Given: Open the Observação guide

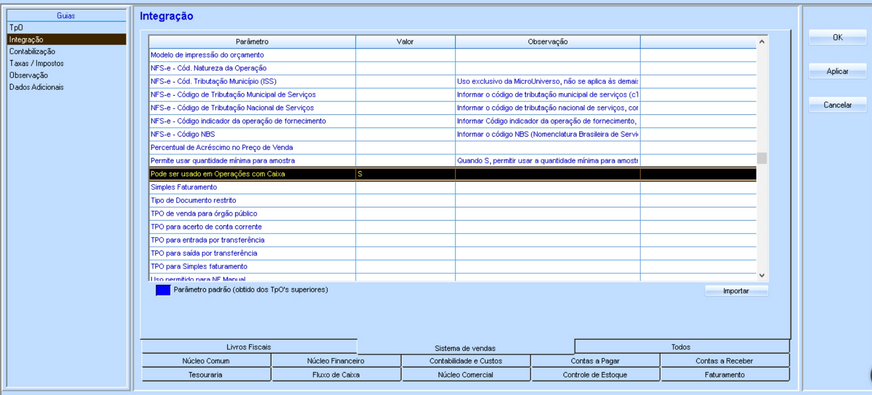Looking at the screenshot, I should click(x=67, y=75).
